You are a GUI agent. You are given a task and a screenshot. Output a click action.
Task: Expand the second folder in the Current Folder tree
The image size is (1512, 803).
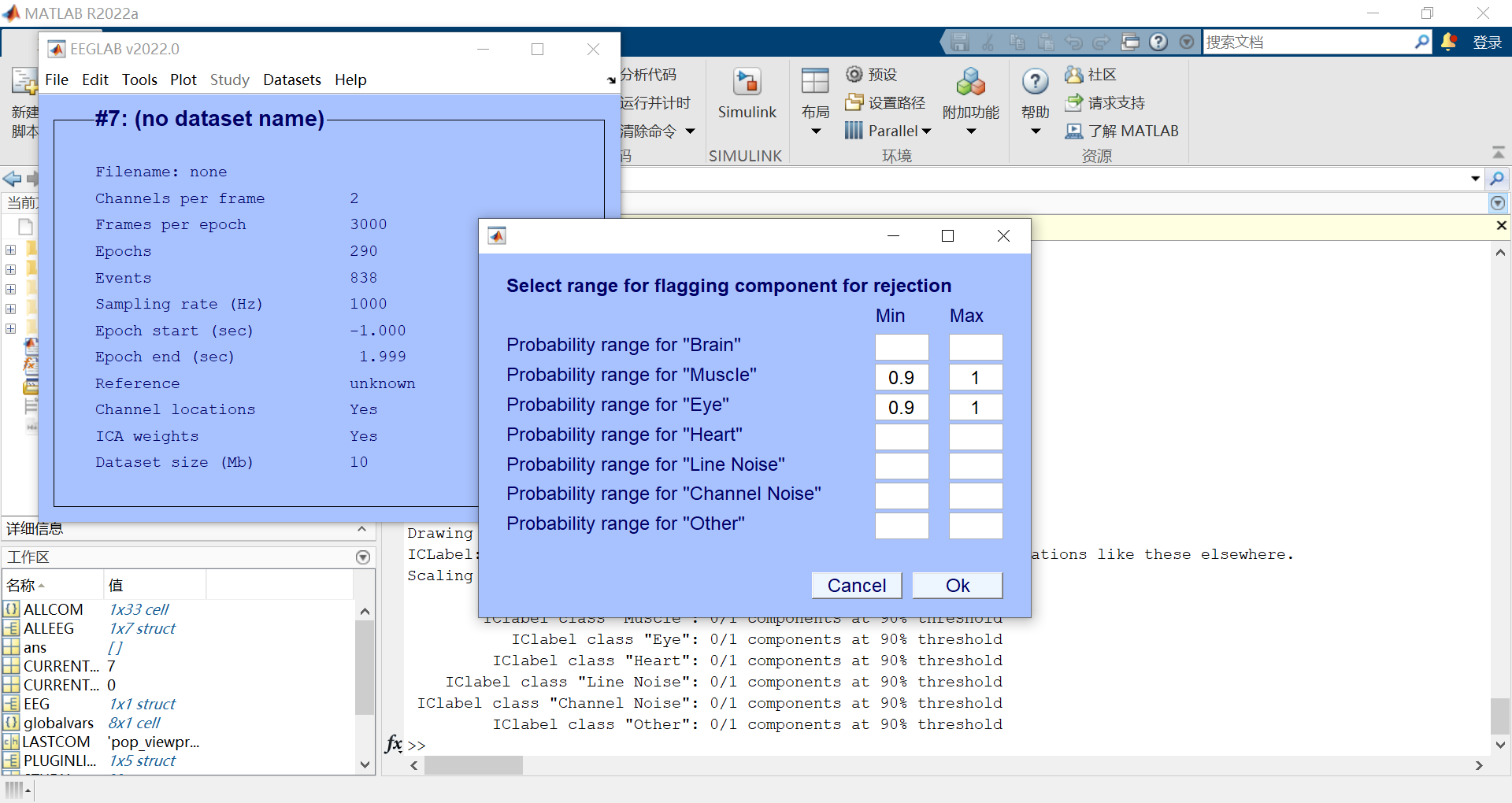pos(11,269)
